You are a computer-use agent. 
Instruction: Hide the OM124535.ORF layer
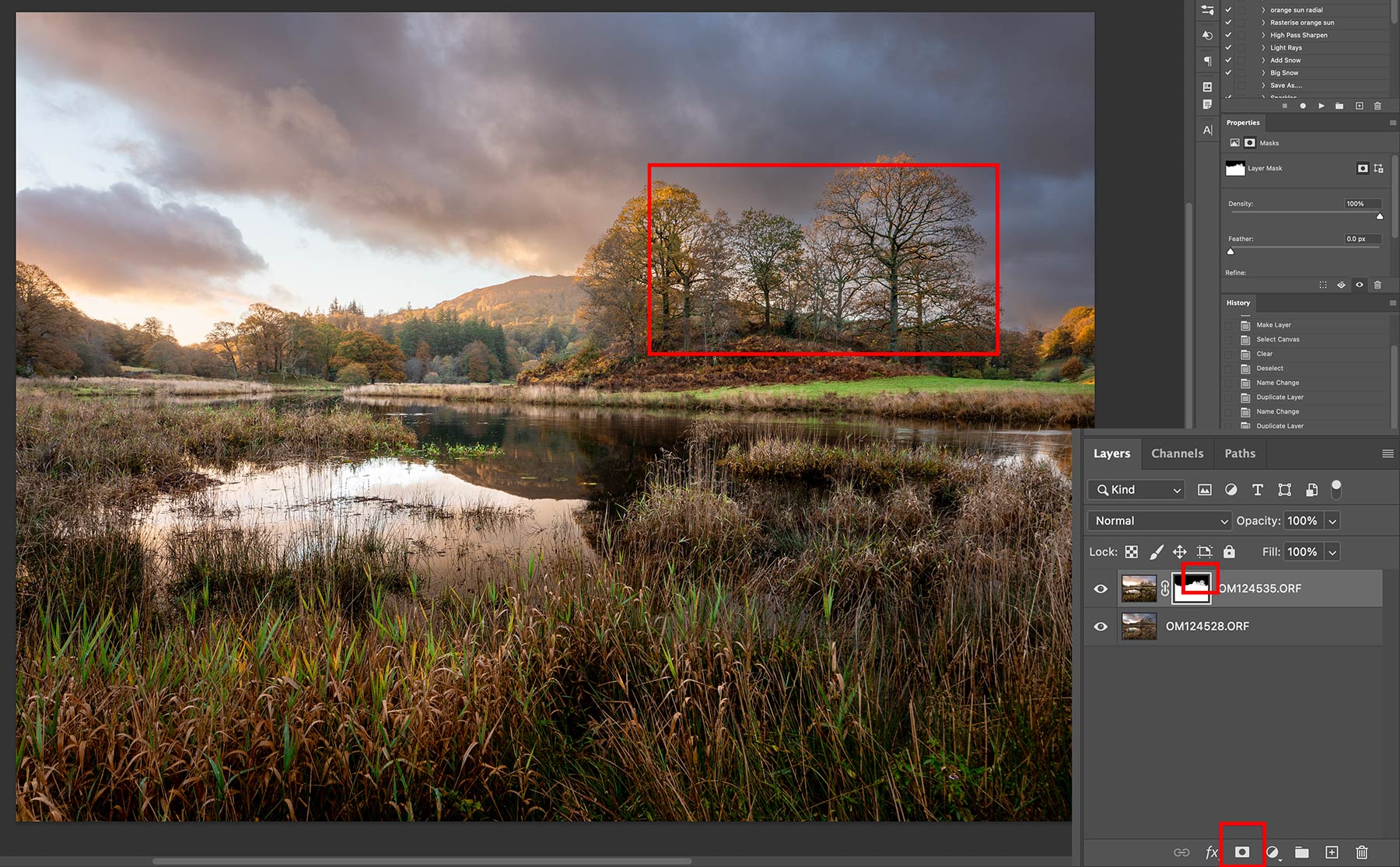(x=1101, y=589)
